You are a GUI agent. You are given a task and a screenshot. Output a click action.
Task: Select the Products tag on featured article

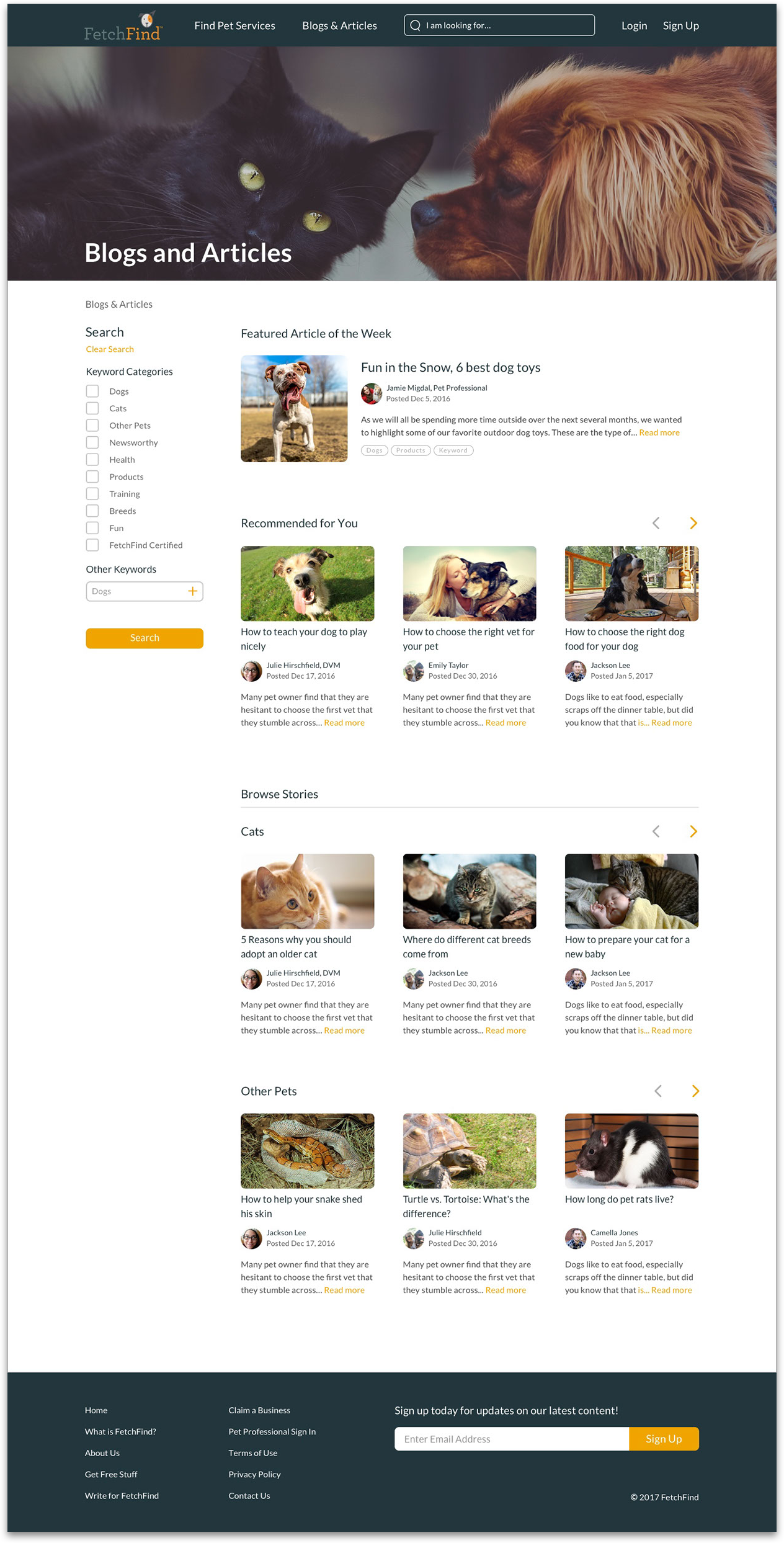coord(411,450)
